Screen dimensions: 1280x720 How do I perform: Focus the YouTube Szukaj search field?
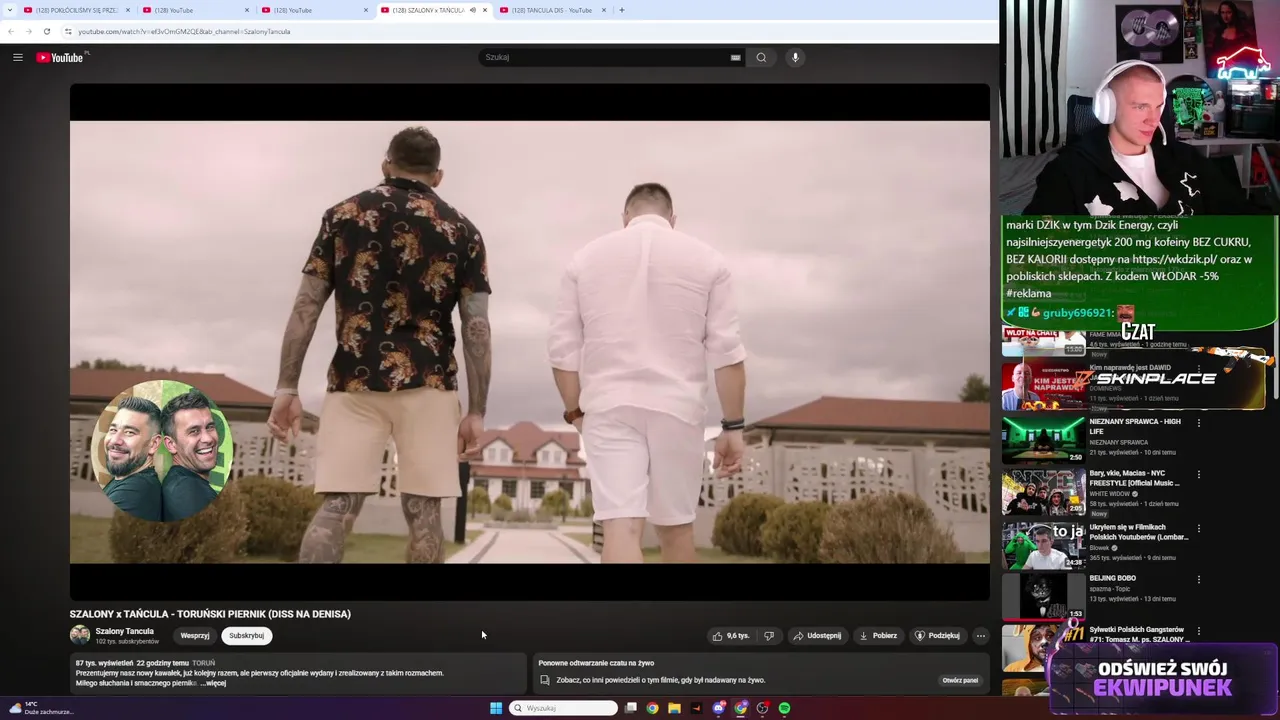605,57
